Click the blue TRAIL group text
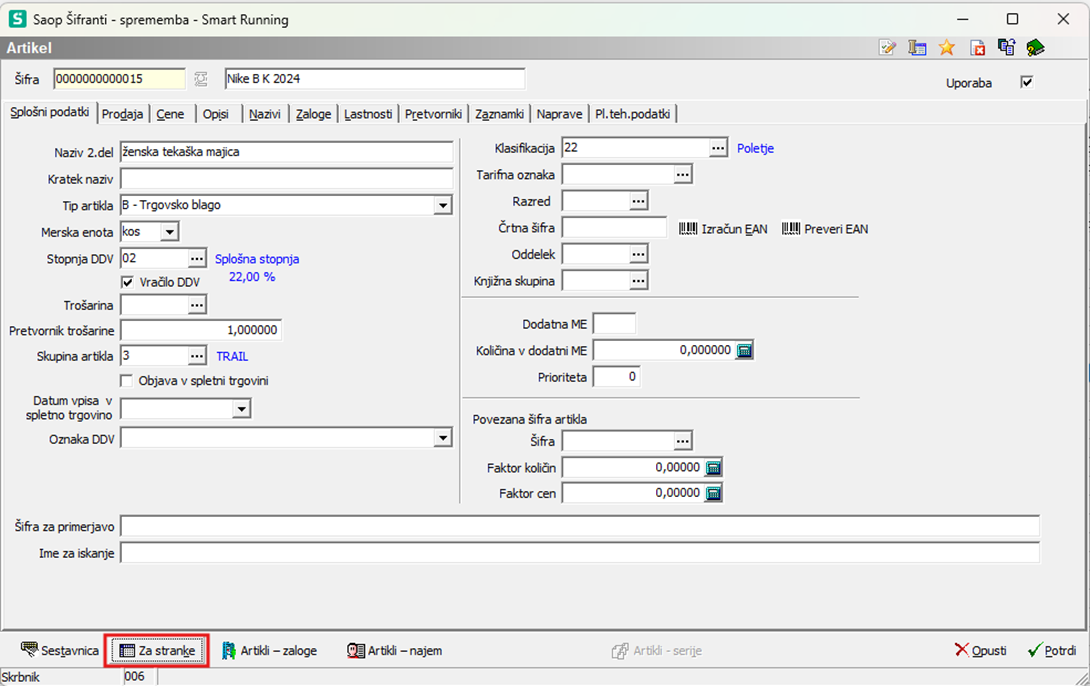The width and height of the screenshot is (1090, 686). (232, 356)
